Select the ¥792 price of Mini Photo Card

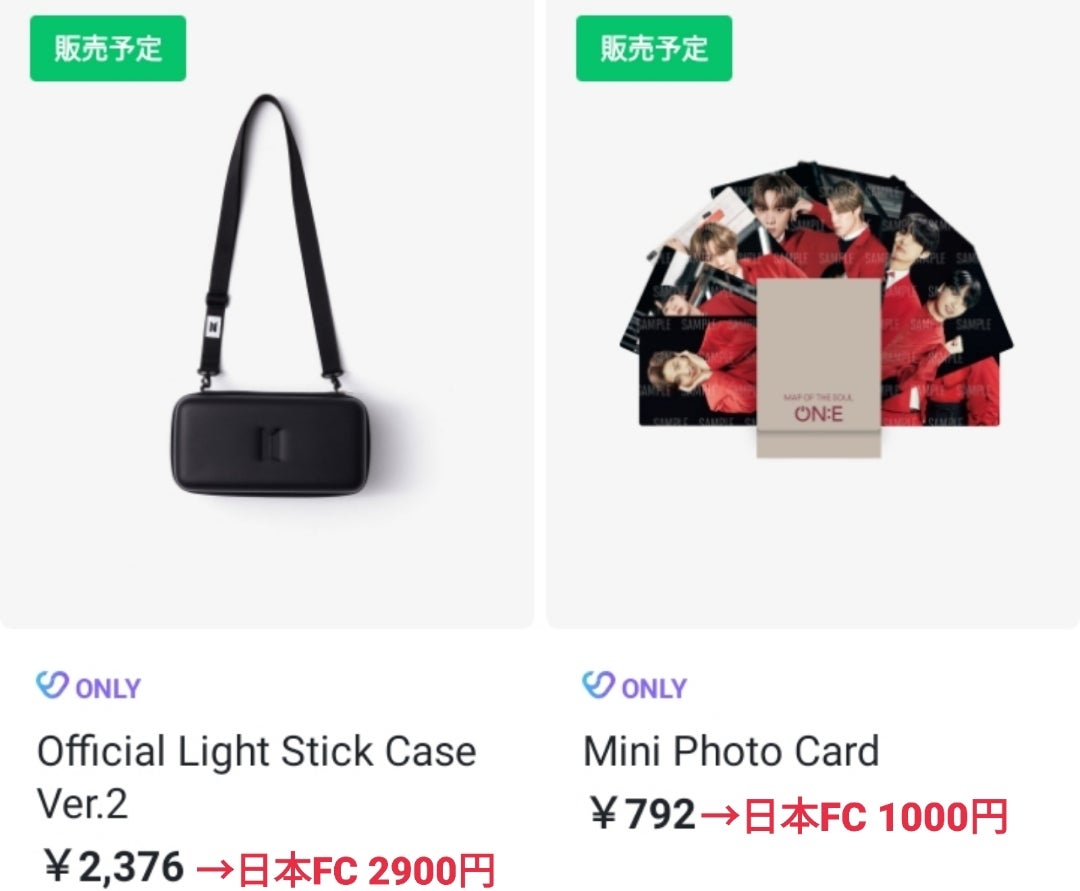[x=643, y=815]
